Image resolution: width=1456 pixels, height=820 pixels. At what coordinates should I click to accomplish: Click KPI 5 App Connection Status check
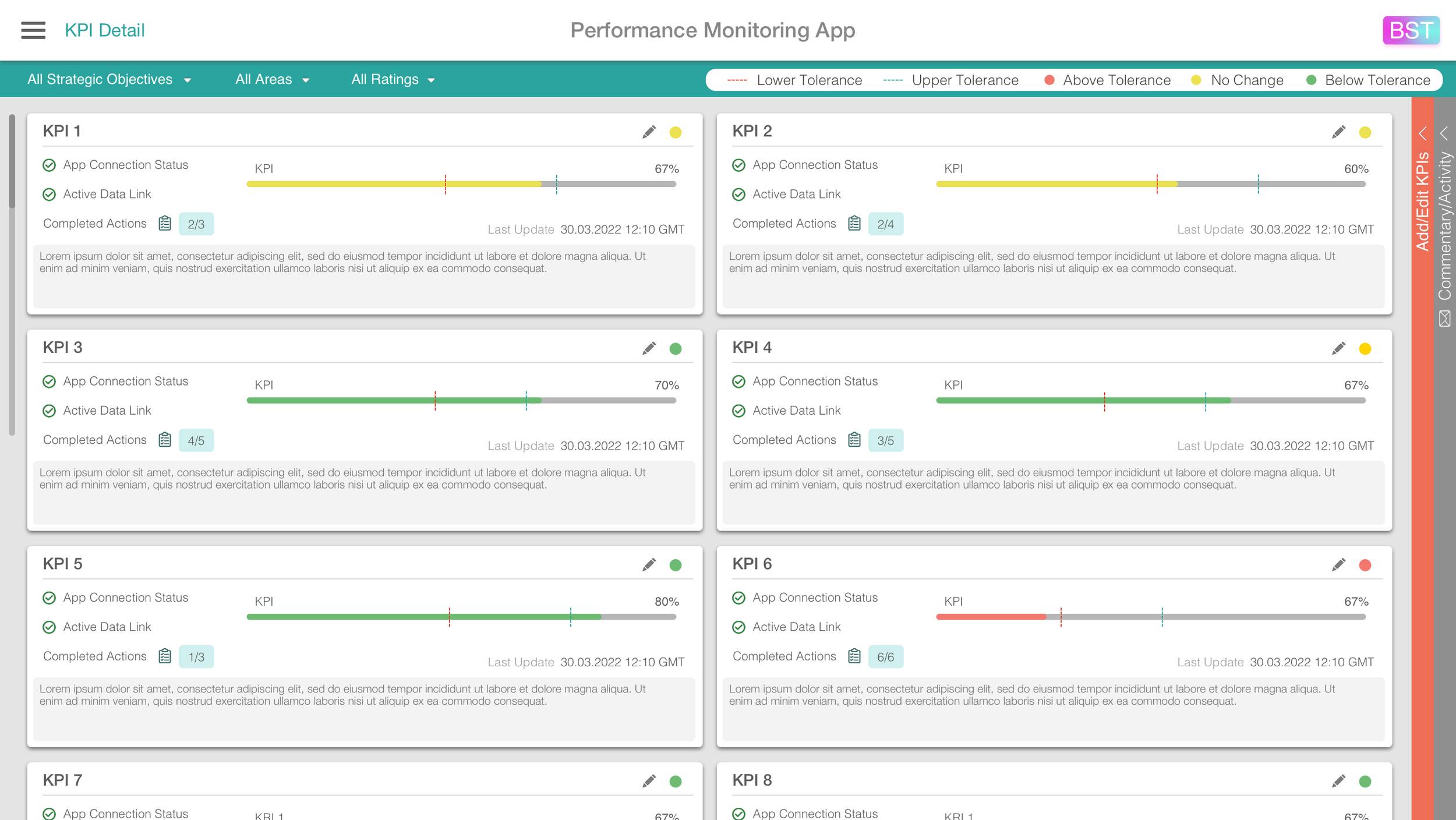pyautogui.click(x=50, y=598)
